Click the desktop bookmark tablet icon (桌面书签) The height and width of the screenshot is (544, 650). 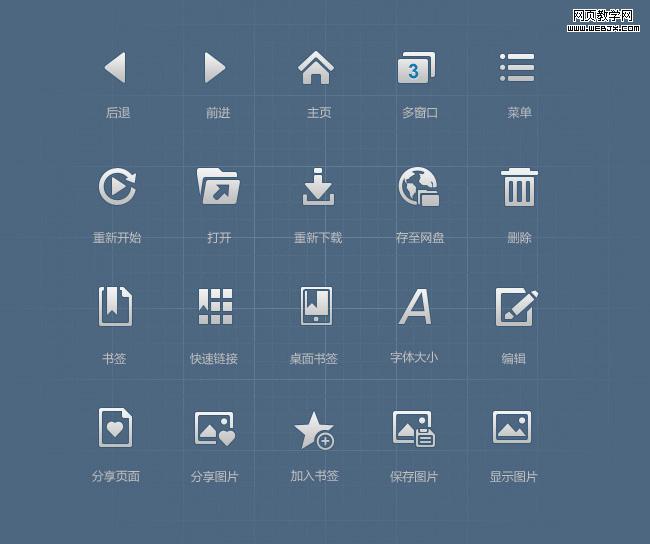[x=316, y=306]
